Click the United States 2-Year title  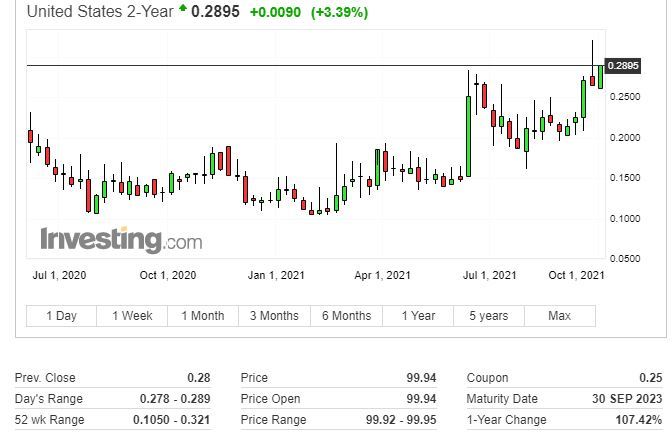(x=100, y=12)
